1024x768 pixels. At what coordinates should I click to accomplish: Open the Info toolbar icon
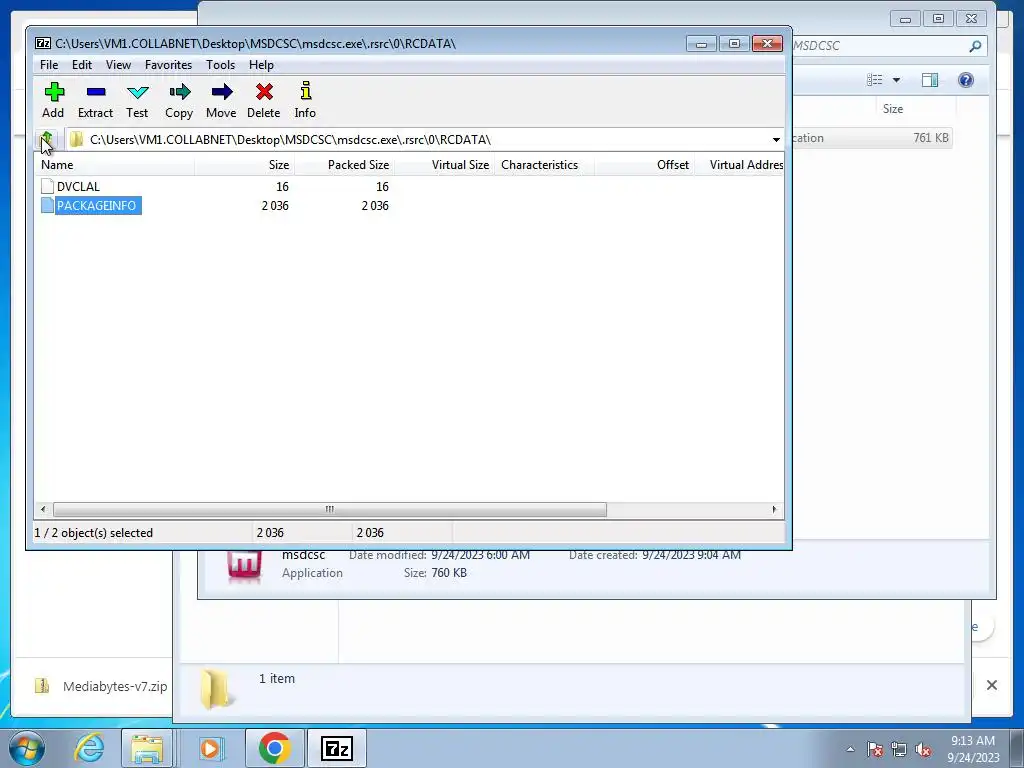coord(305,100)
